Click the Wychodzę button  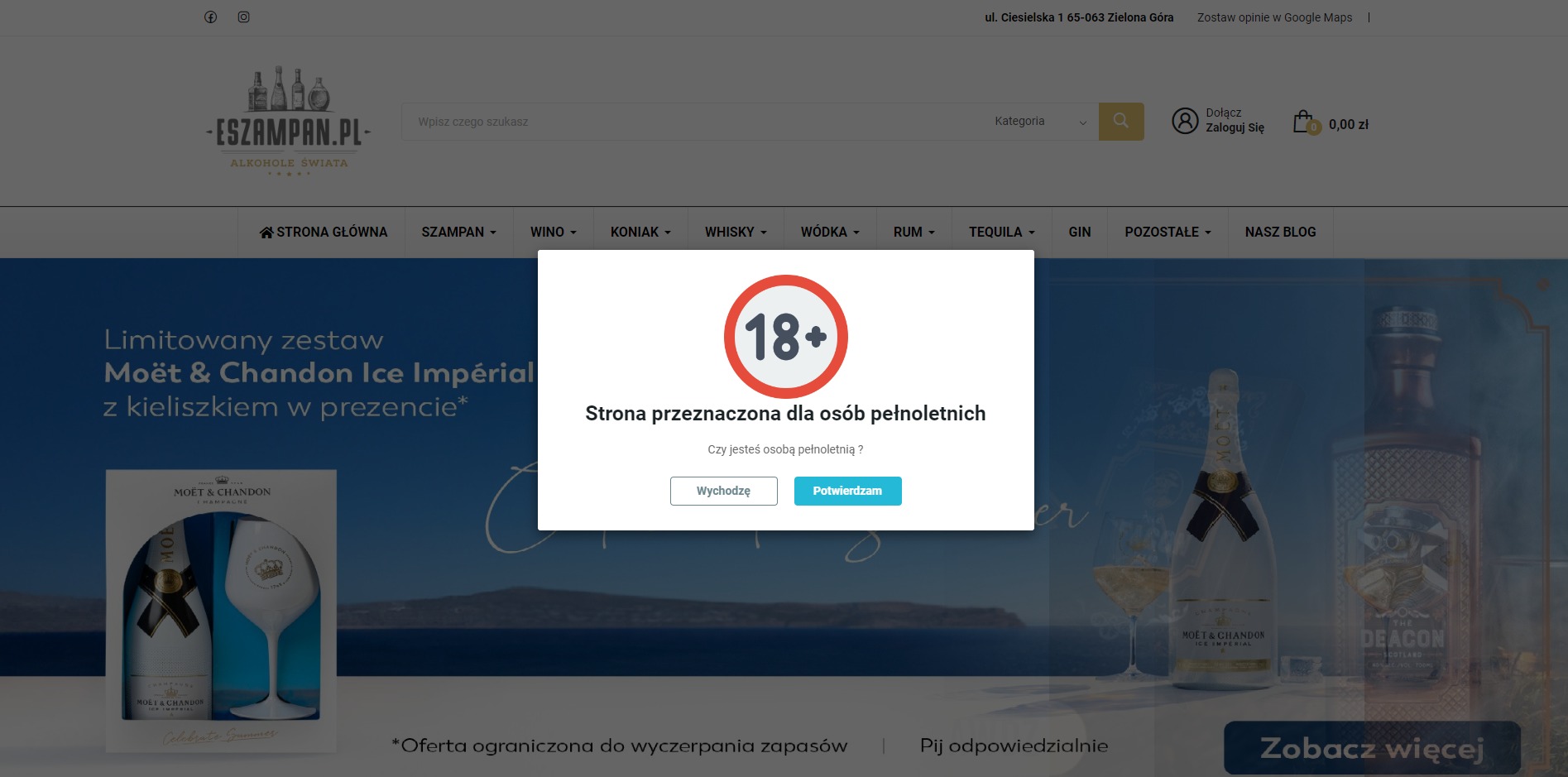[723, 490]
